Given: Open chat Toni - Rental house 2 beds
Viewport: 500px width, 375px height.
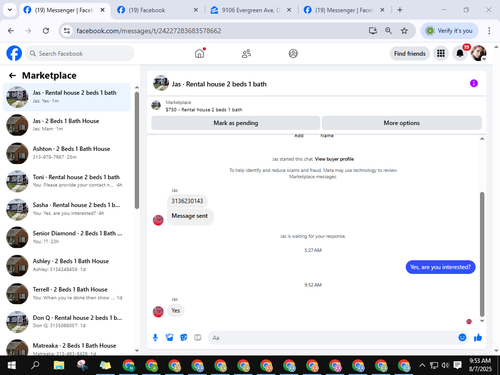Looking at the screenshot, I should [x=67, y=181].
